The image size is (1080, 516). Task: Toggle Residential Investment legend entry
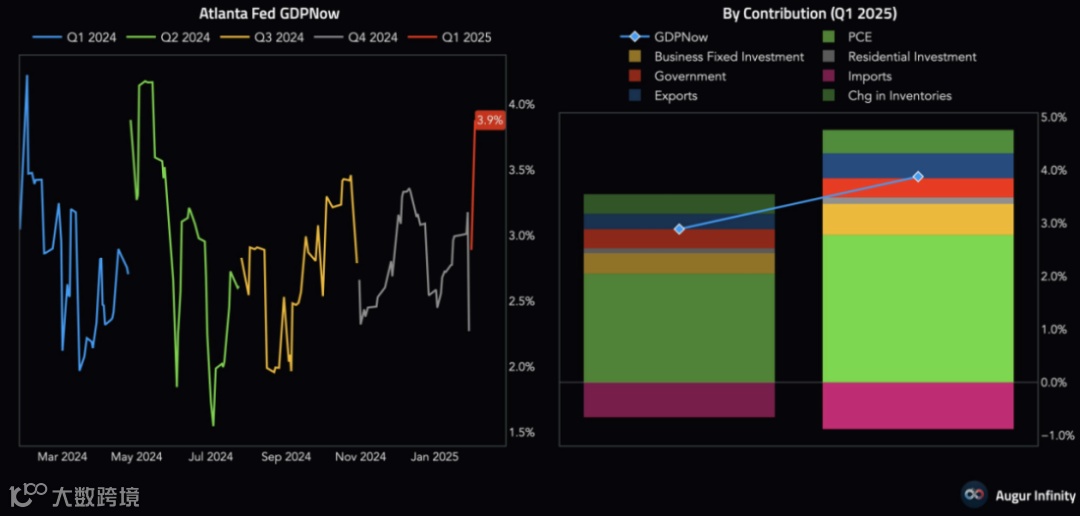900,57
